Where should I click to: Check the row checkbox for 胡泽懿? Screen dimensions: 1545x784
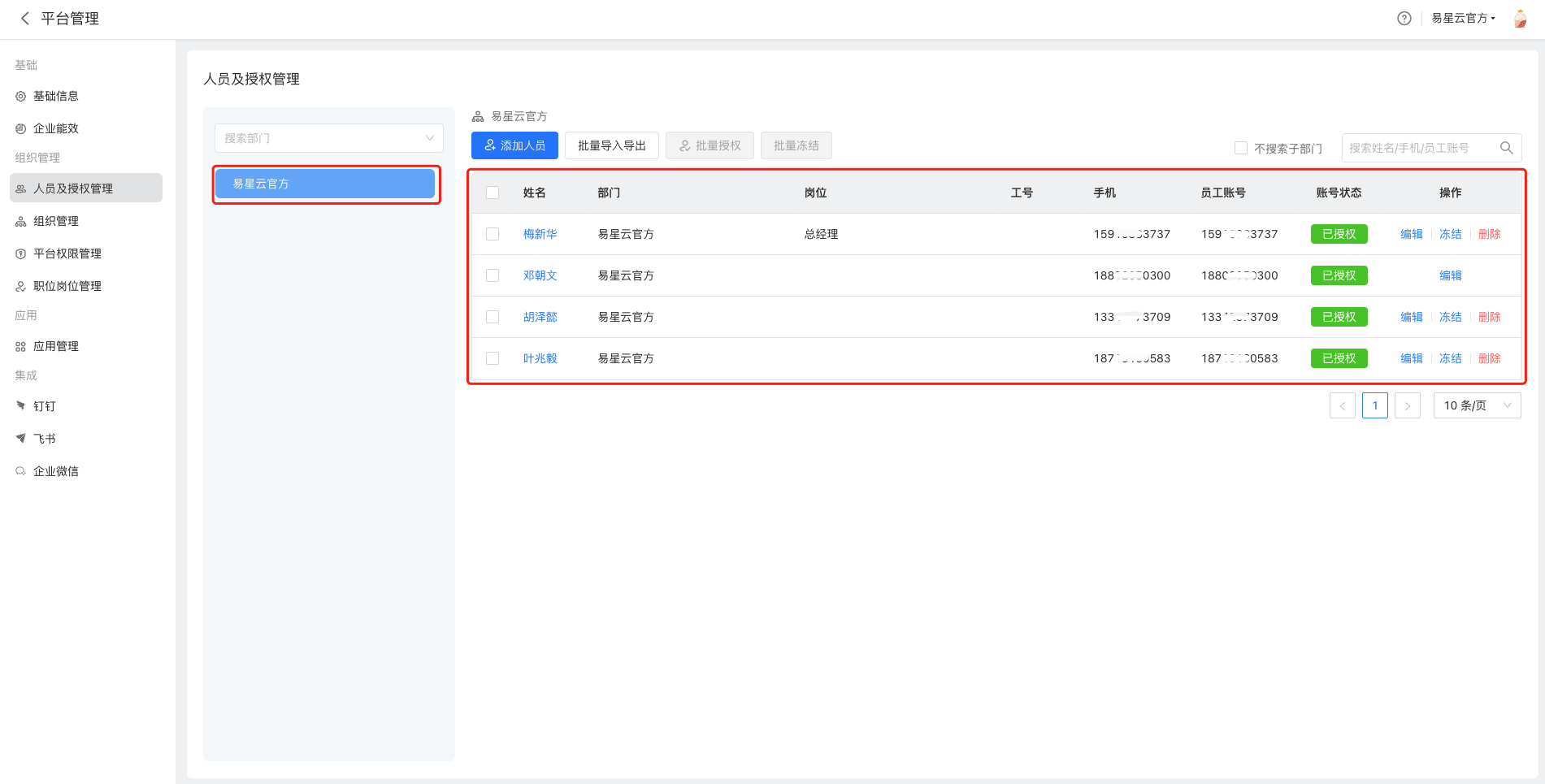coord(493,317)
